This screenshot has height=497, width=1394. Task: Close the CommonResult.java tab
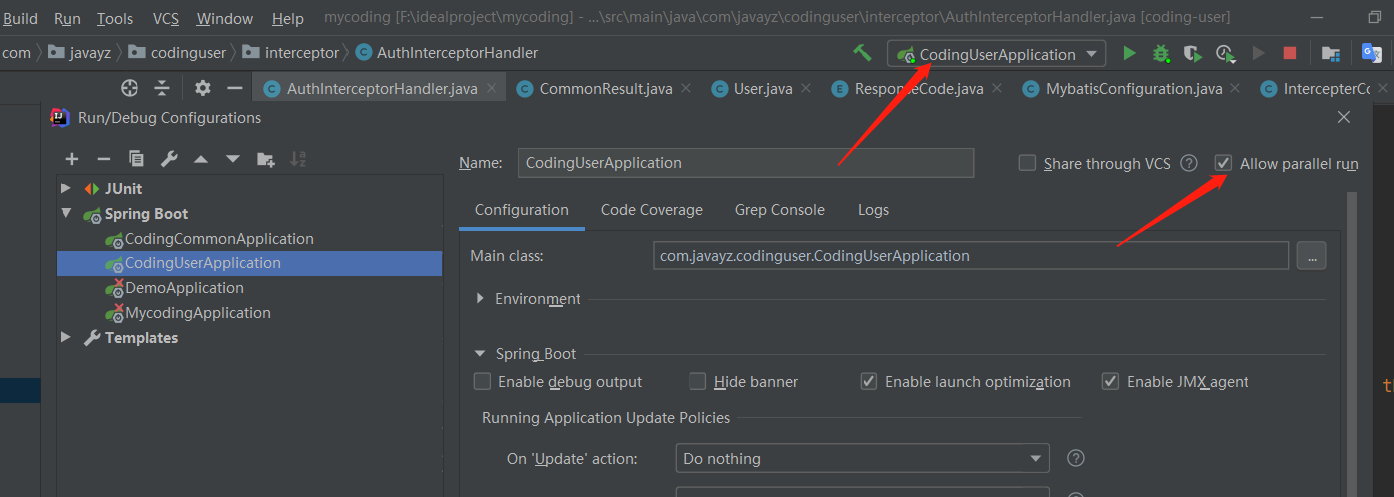pos(686,88)
